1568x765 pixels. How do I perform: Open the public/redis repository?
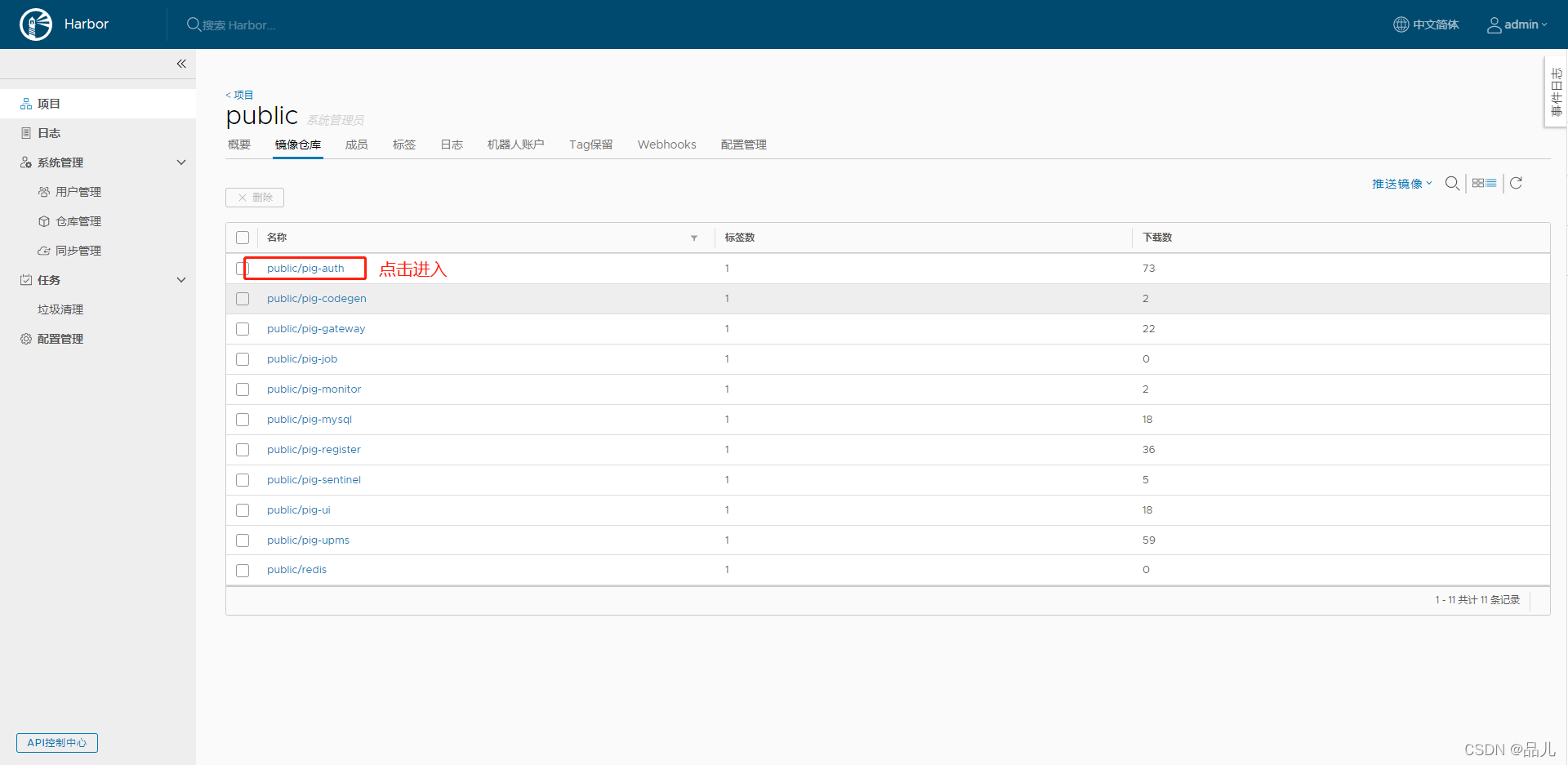point(296,570)
